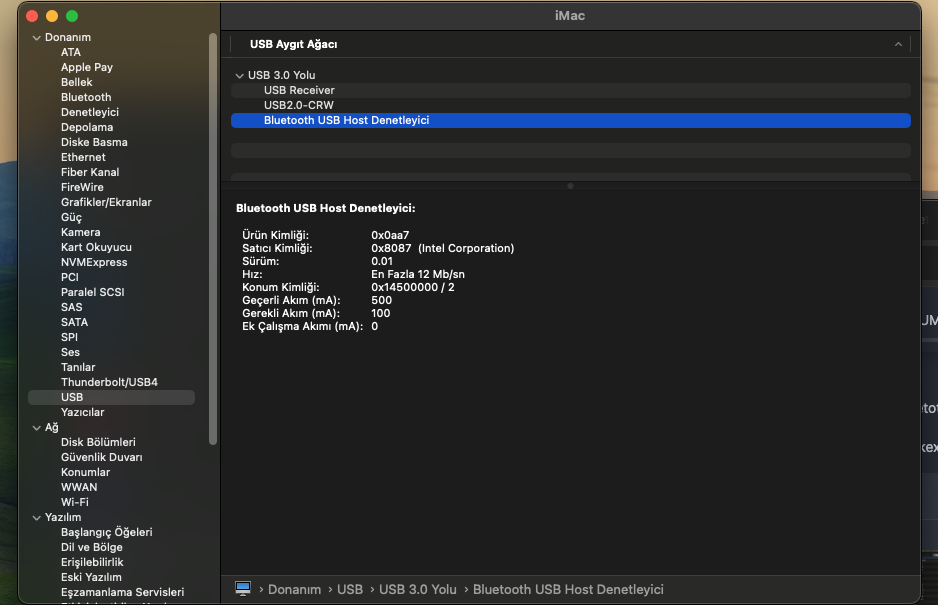Click the USB Aygıt Ağacı sort chevron
This screenshot has width=938, height=605.
coord(898,45)
